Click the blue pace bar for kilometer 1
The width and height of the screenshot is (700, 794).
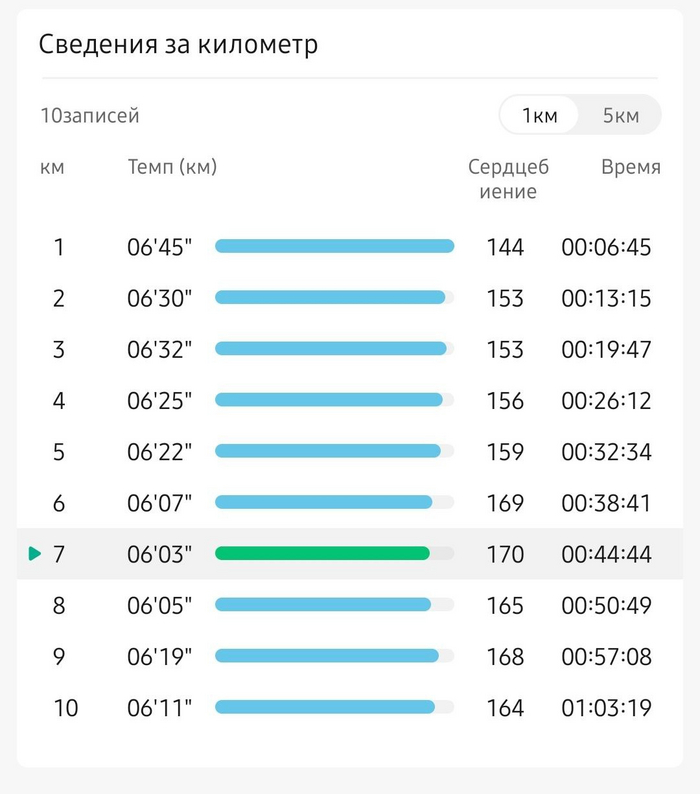point(334,246)
